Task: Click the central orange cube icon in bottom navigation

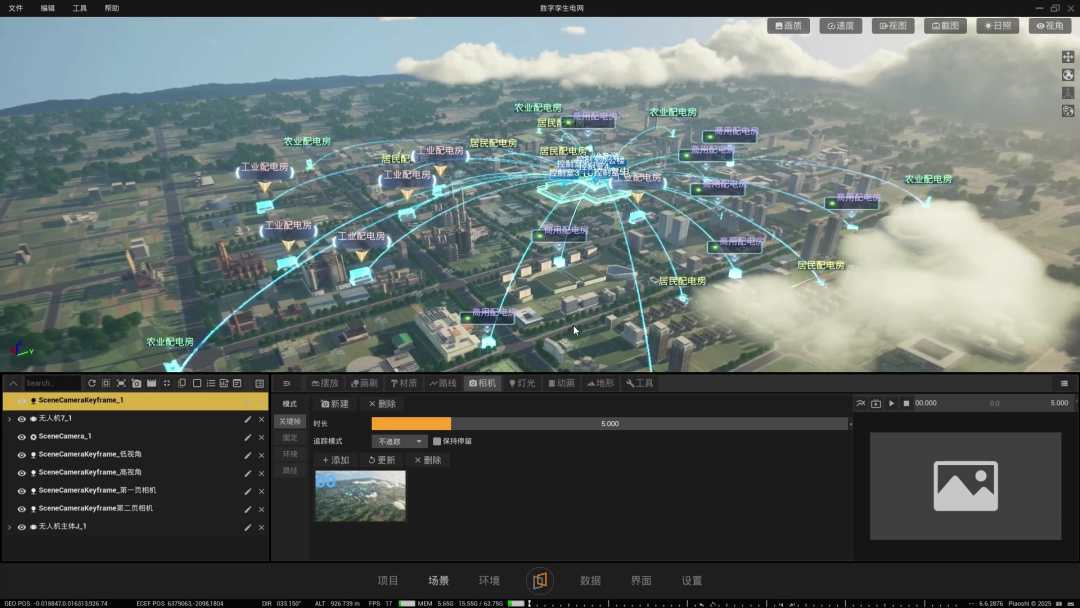Action: point(540,580)
